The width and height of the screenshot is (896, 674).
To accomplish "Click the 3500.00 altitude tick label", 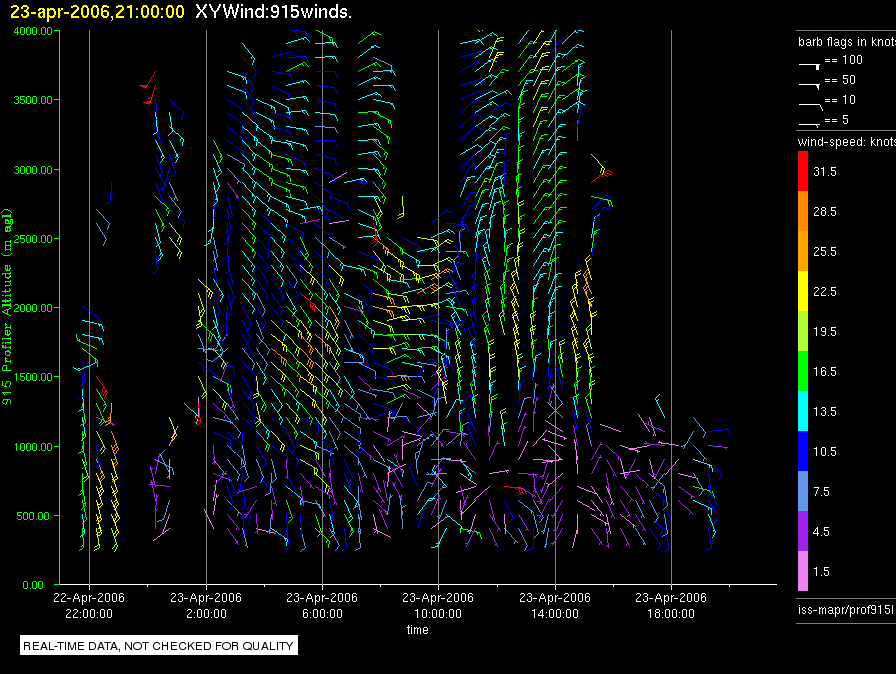I will click(33, 100).
